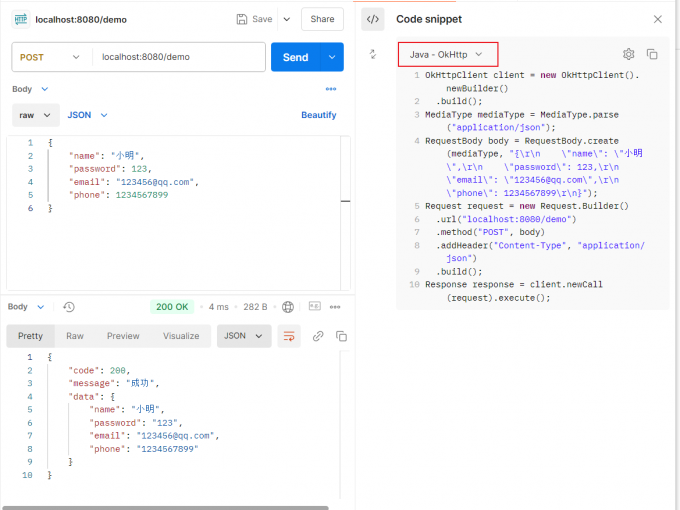The image size is (680, 510).
Task: Copy the code snippet to clipboard
Action: coord(652,54)
